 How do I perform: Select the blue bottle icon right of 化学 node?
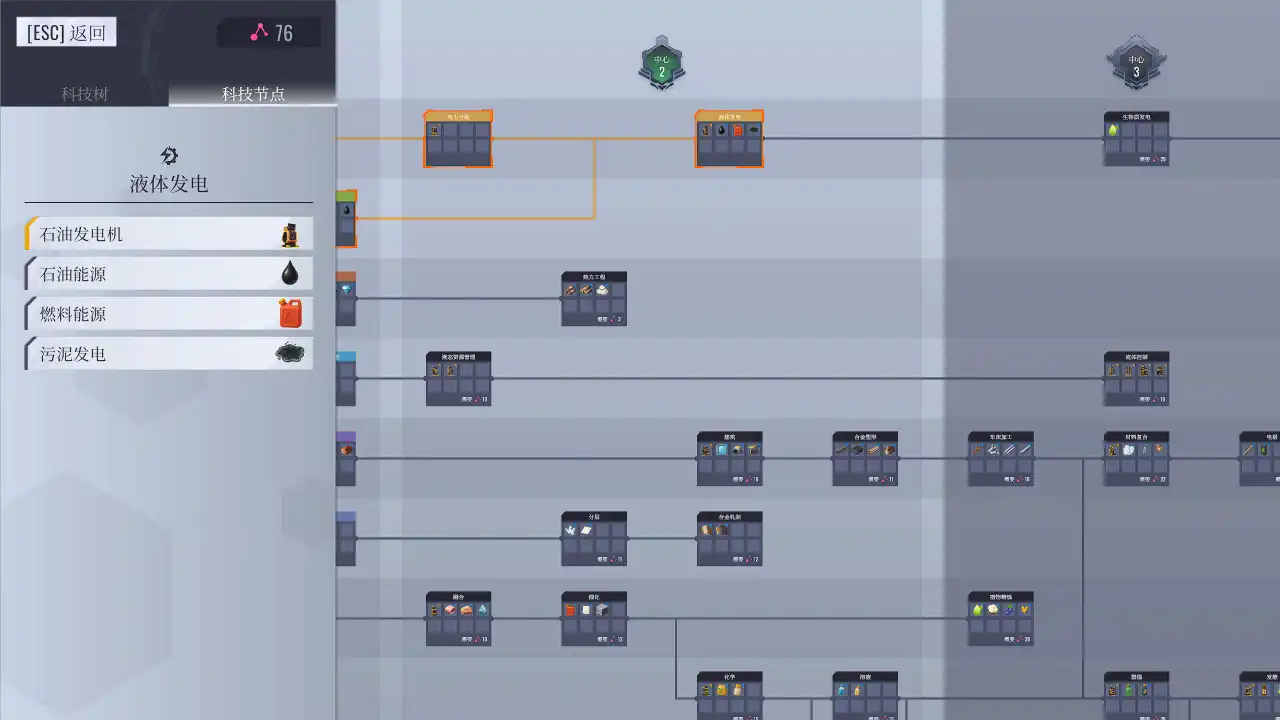[841, 690]
